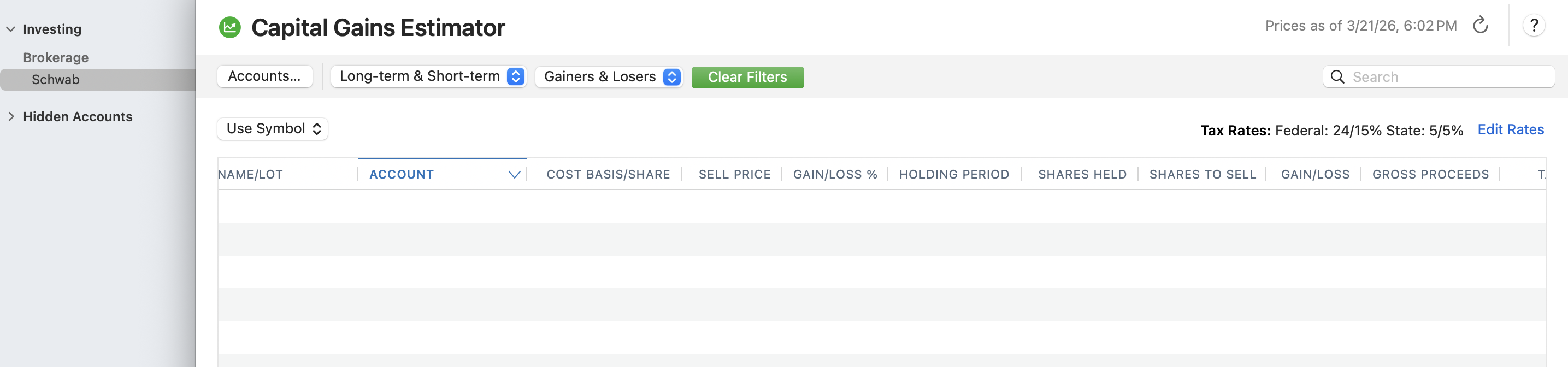Click the green Capital Gains Estimator icon

tap(229, 27)
